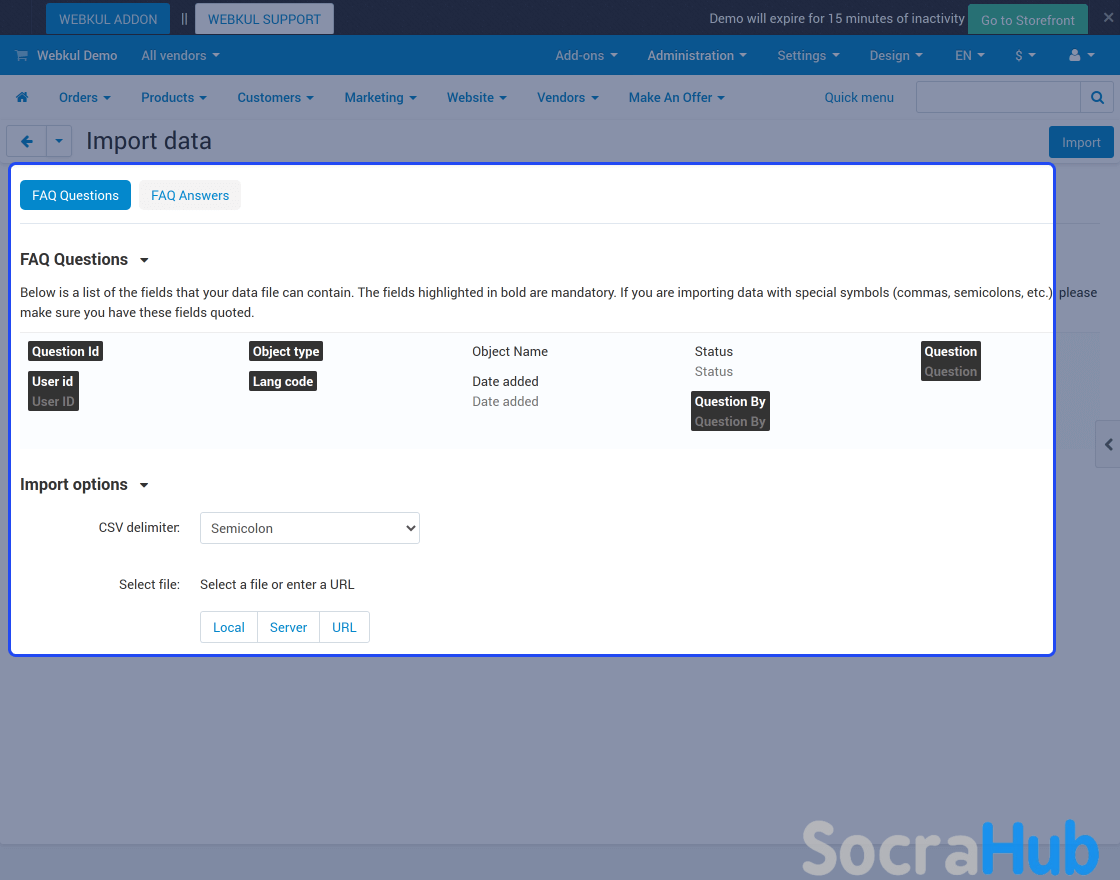Open the $ currency dropdown

tap(1026, 55)
